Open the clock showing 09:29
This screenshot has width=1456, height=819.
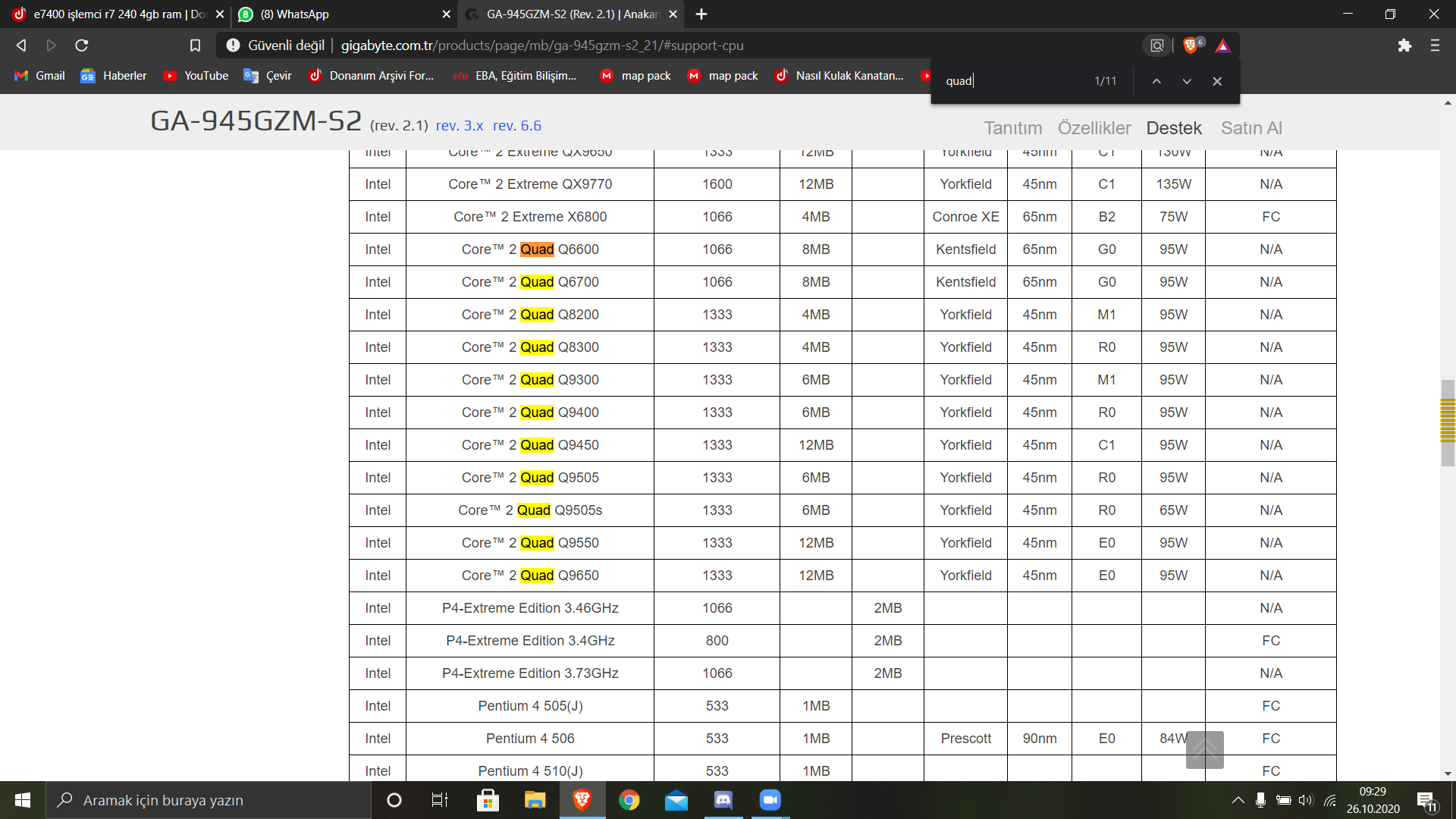pyautogui.click(x=1373, y=800)
